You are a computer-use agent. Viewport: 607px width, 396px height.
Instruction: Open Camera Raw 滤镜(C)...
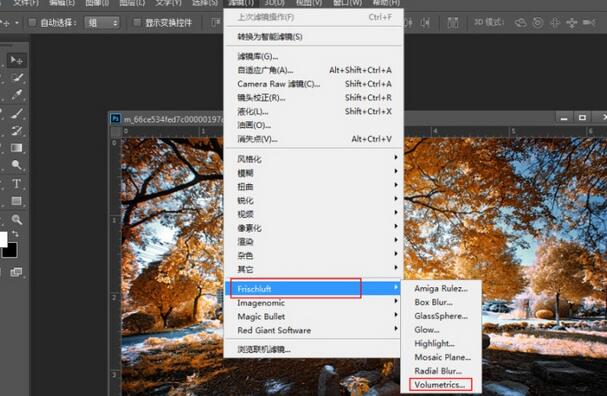[314, 84]
